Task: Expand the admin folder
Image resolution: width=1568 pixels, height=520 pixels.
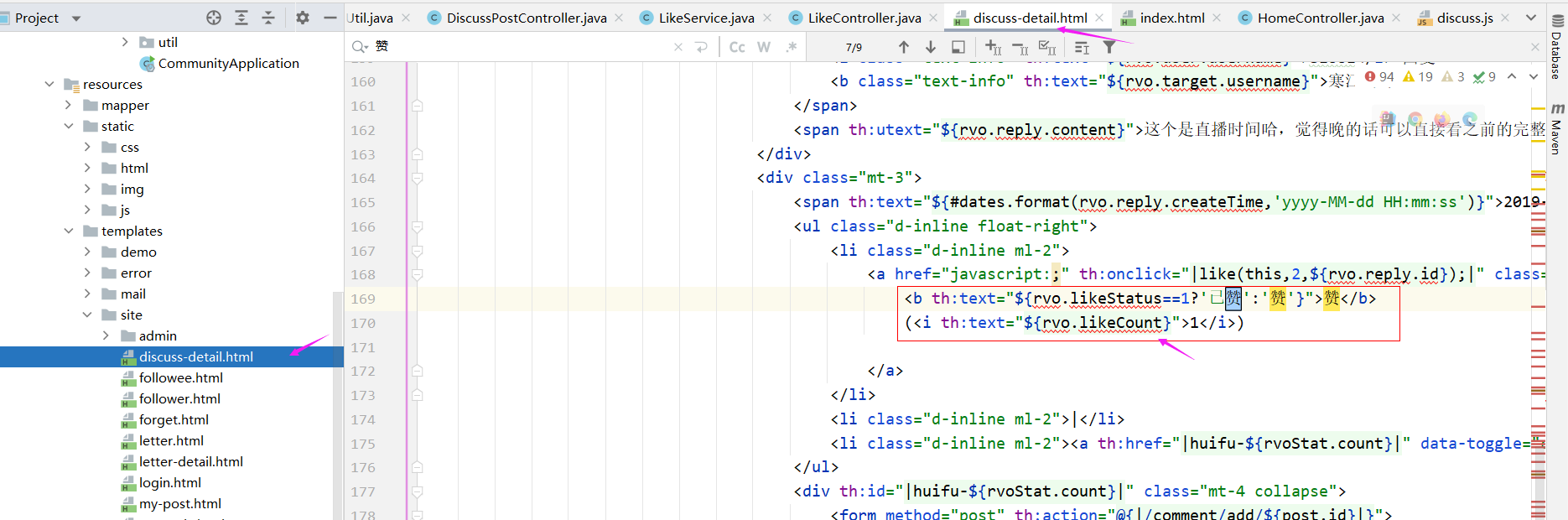Action: point(106,335)
